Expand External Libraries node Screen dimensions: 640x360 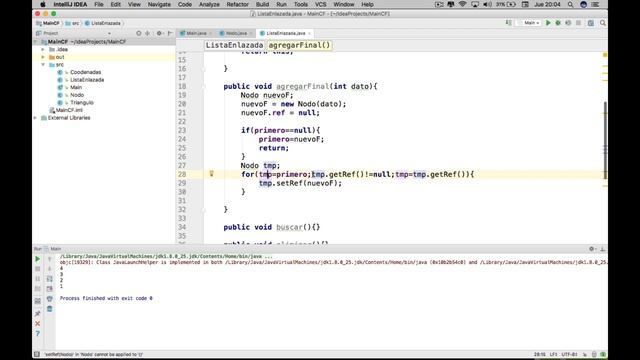pos(36,118)
